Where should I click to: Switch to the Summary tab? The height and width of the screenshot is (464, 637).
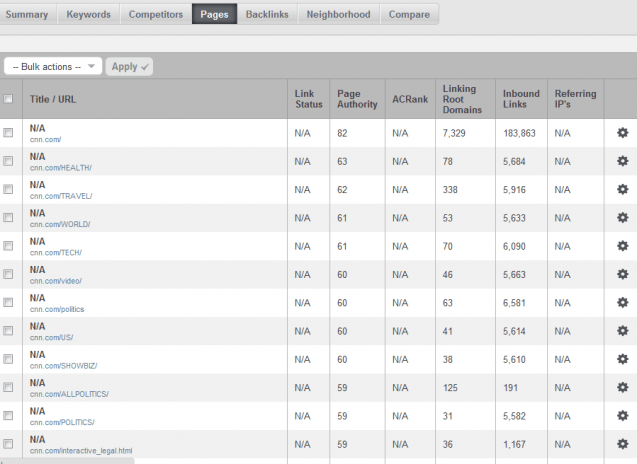coord(27,14)
